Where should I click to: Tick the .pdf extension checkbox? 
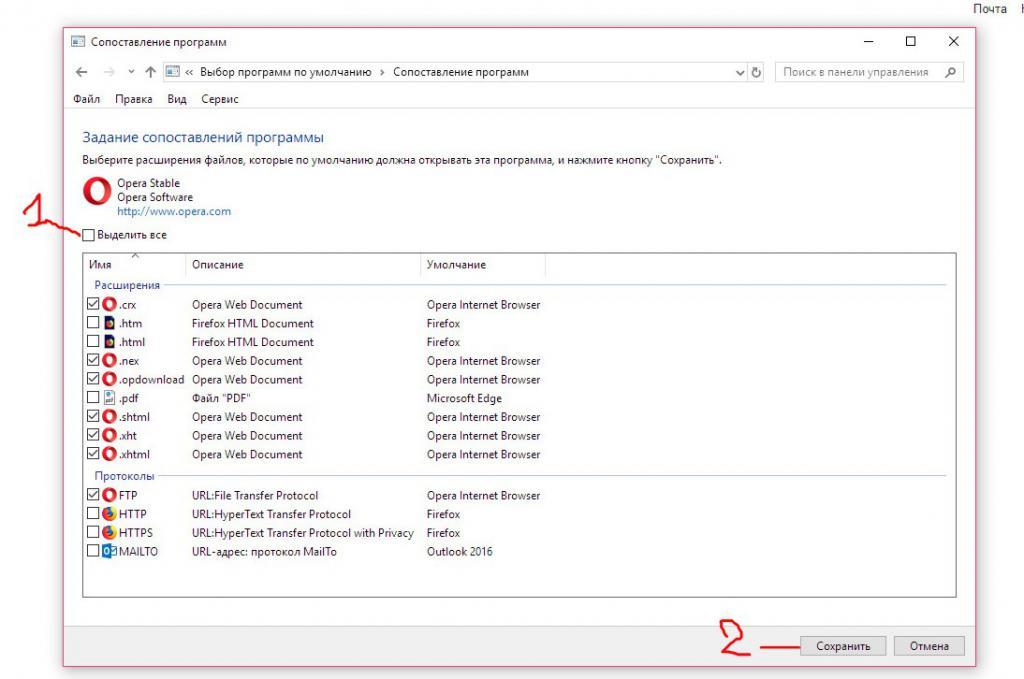[93, 397]
